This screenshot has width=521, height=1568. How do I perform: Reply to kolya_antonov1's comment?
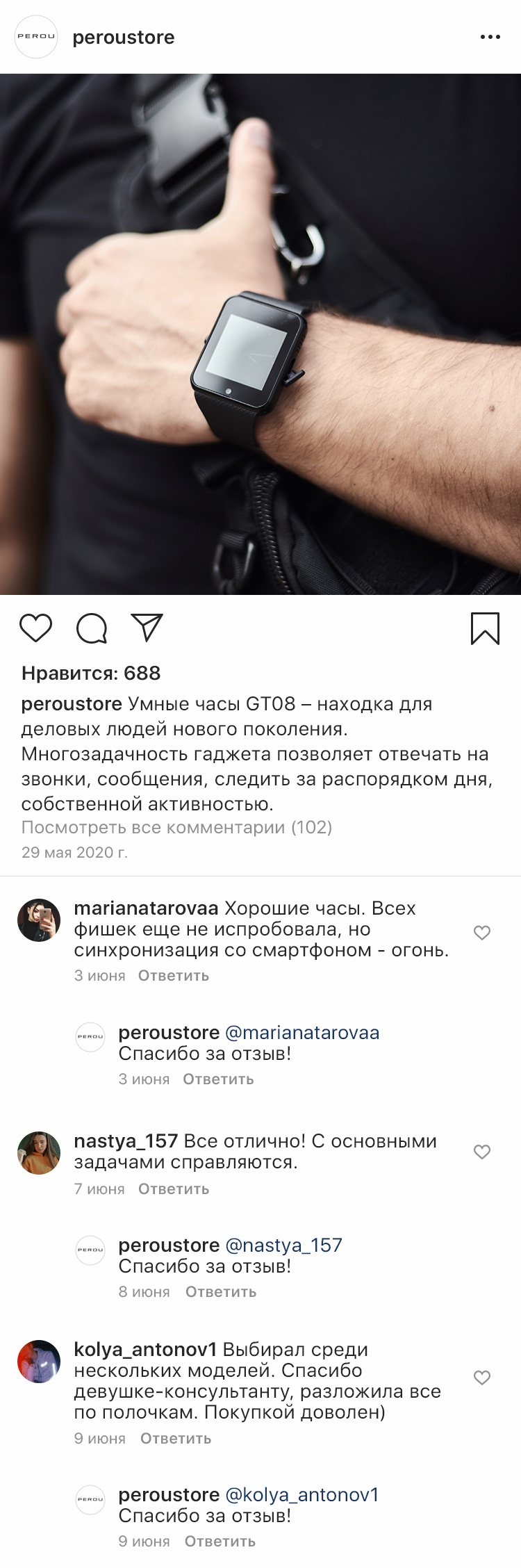tap(176, 1439)
